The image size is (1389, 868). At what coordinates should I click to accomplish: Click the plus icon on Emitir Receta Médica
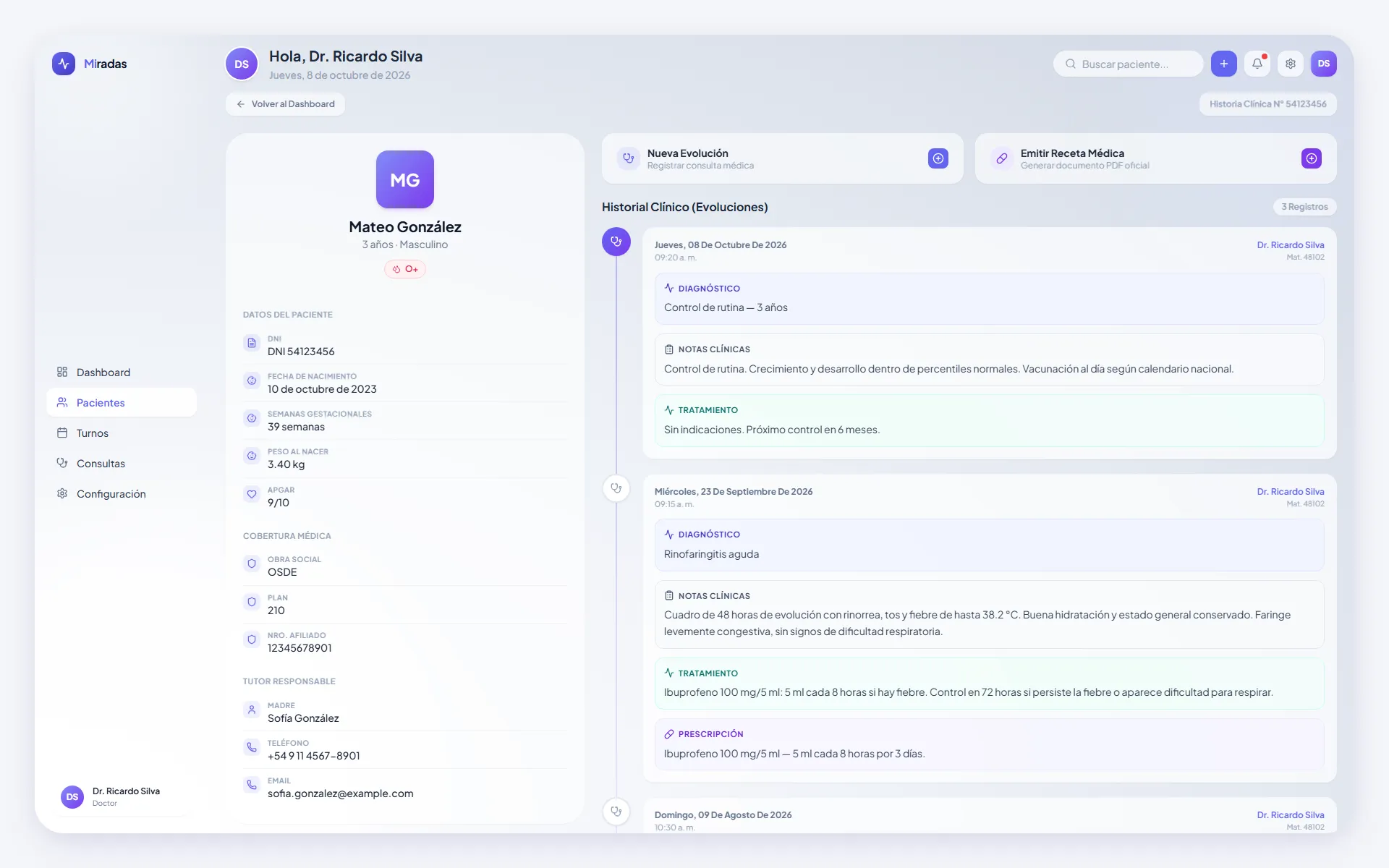[x=1312, y=158]
